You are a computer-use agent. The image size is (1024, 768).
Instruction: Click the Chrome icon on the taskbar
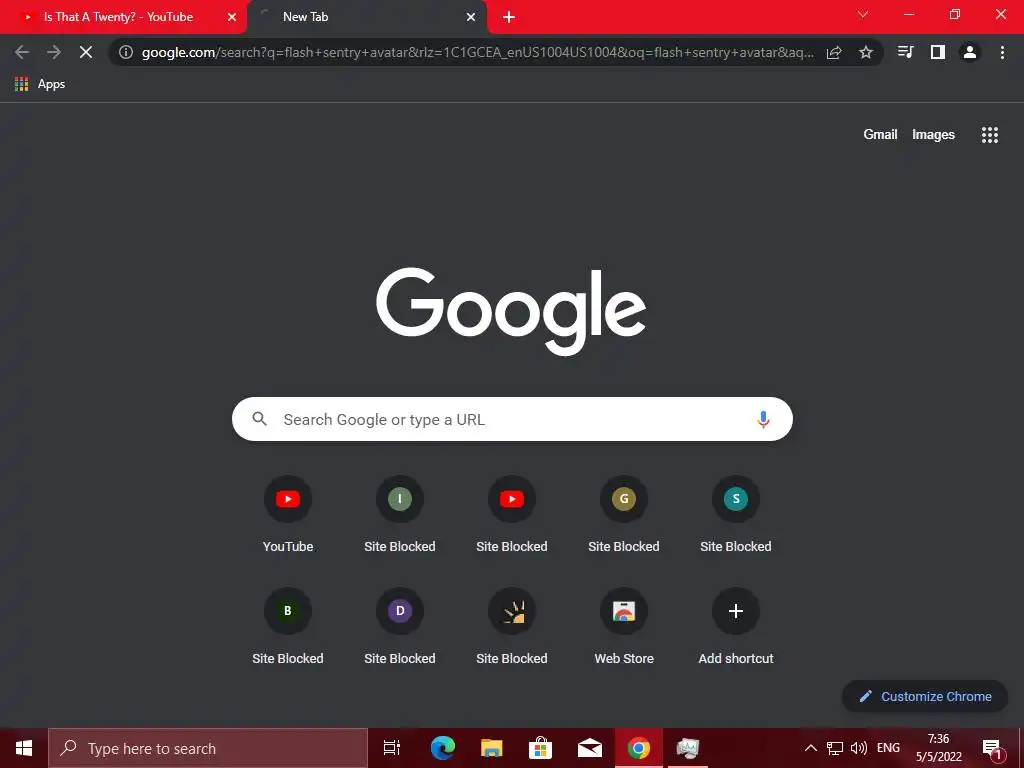click(639, 748)
